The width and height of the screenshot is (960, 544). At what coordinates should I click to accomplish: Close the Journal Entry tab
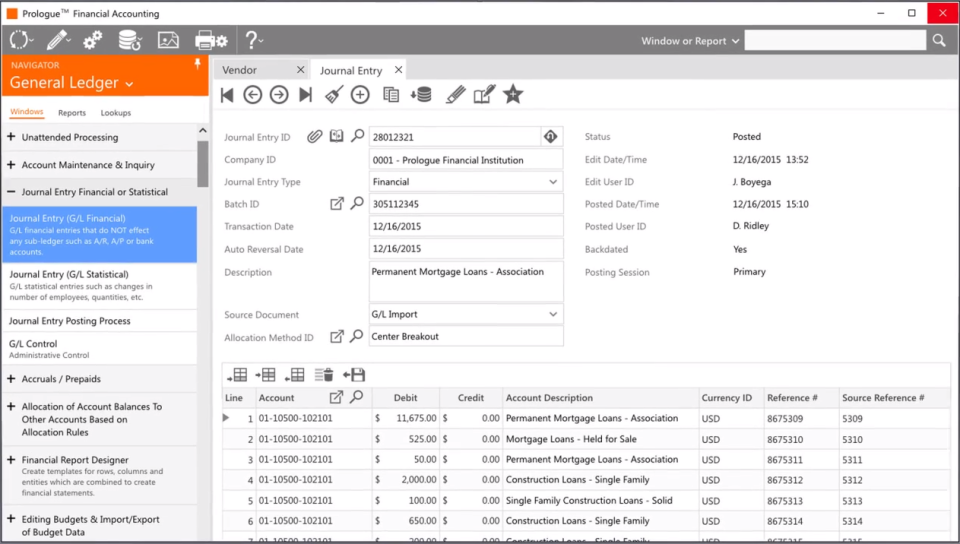pos(399,70)
